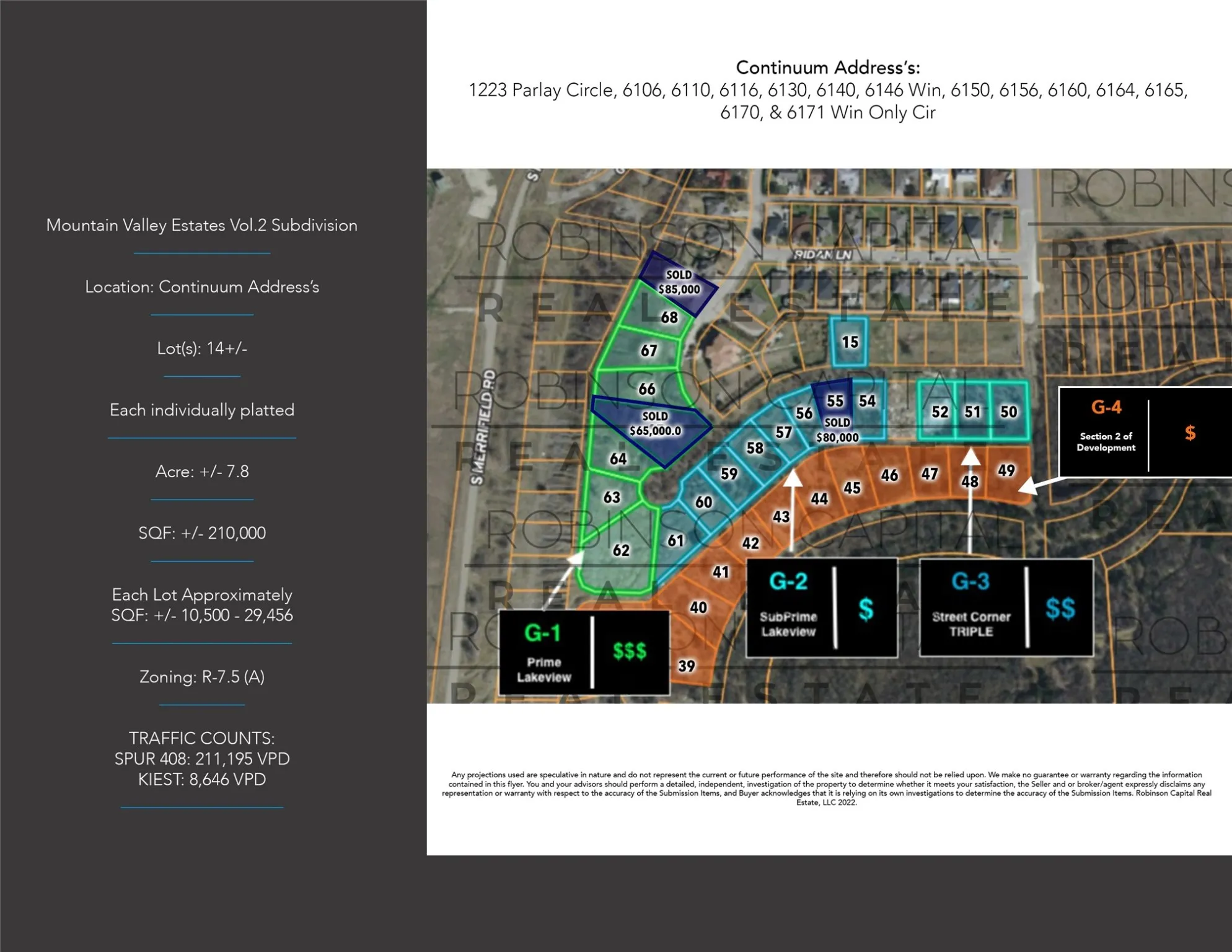
Task: Click the Mountain Valley Estates Vol.2 Subdivision text
Action: click(202, 225)
